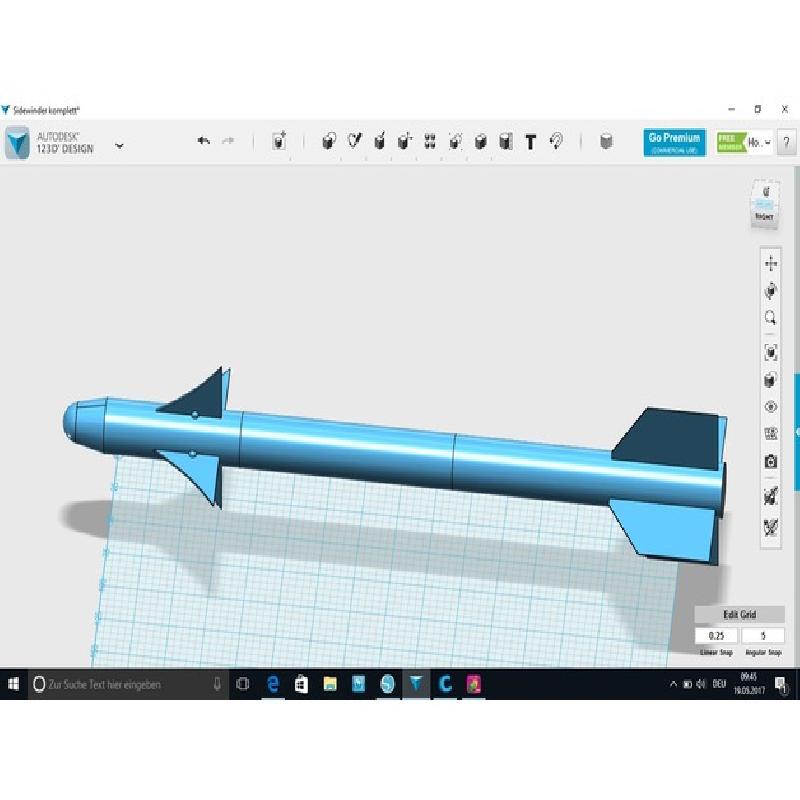Open the notification center icon in the taskbar
The height and width of the screenshot is (800, 800).
tap(781, 684)
